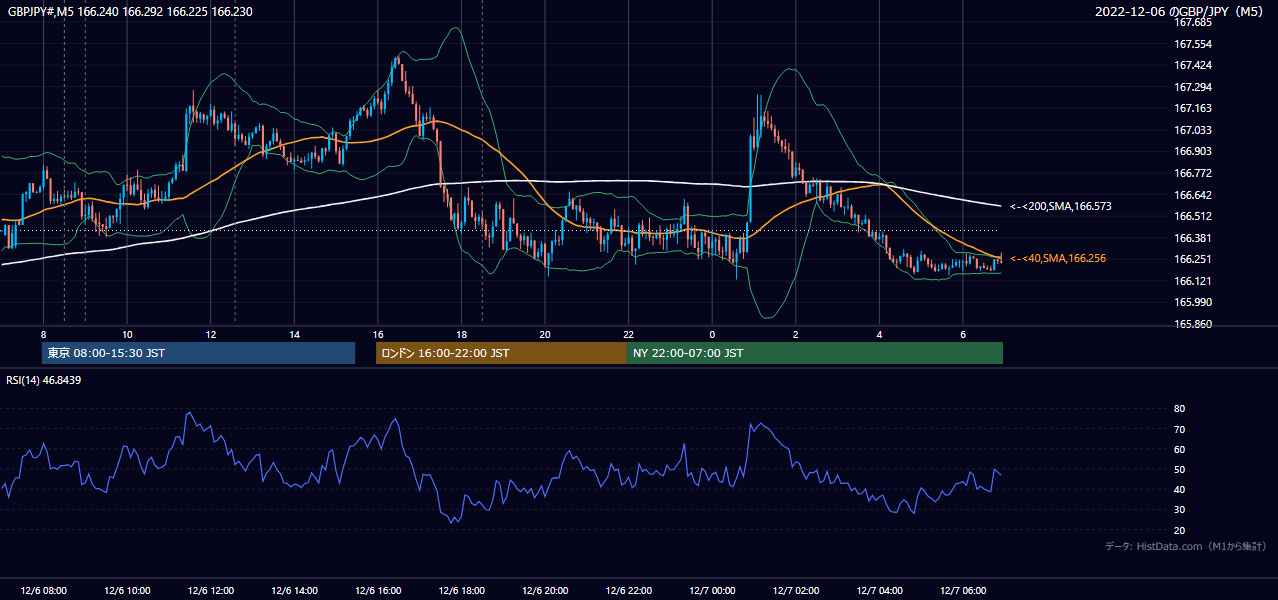The height and width of the screenshot is (600, 1278).
Task: Click price axis value 166.512
Action: pos(1192,216)
